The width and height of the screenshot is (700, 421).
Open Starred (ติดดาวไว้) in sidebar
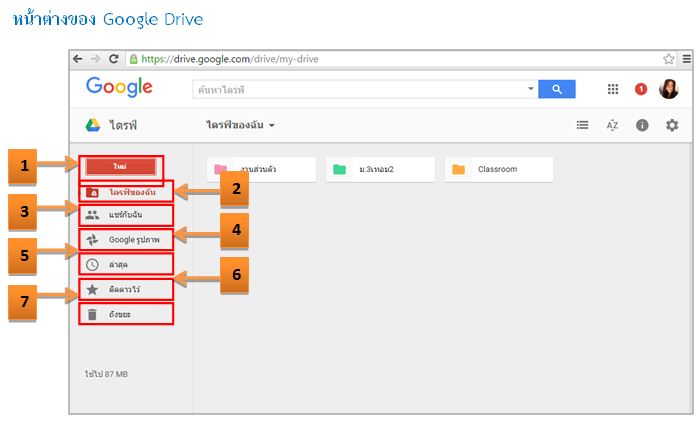point(126,290)
